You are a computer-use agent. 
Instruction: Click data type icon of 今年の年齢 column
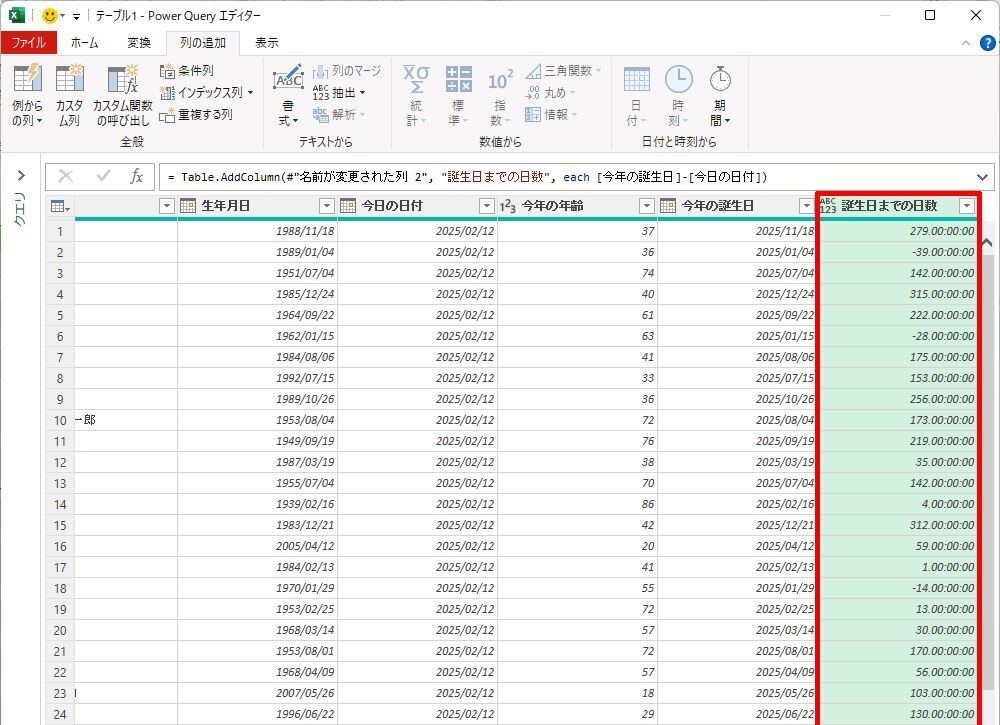pyautogui.click(x=508, y=205)
